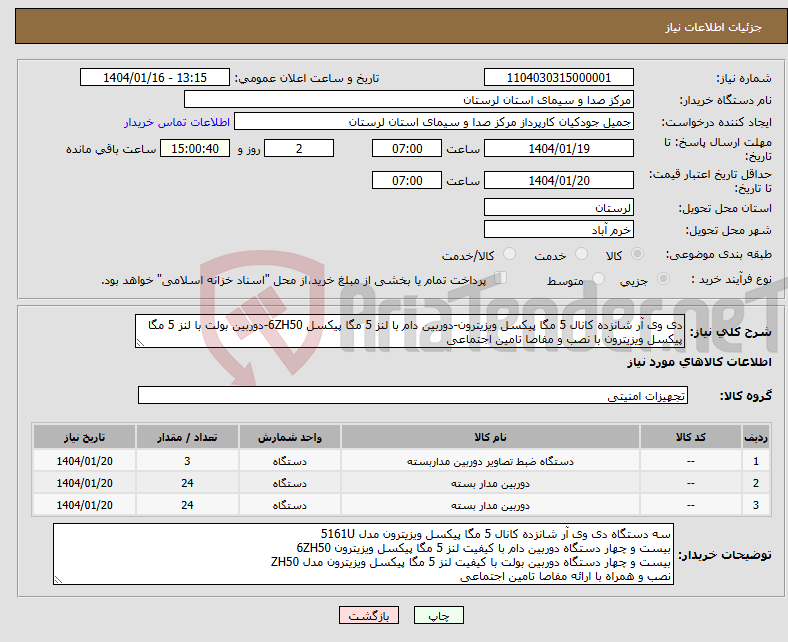The height and width of the screenshot is (642, 788).
Task: Click the نام دستگاه خریدار field
Action: (x=409, y=100)
